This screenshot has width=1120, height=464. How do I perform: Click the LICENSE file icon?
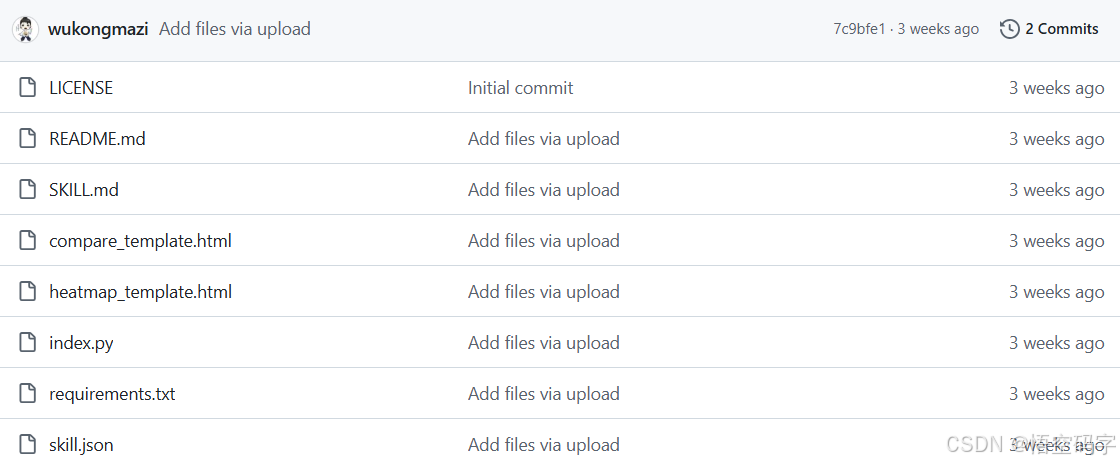pyautogui.click(x=27, y=88)
